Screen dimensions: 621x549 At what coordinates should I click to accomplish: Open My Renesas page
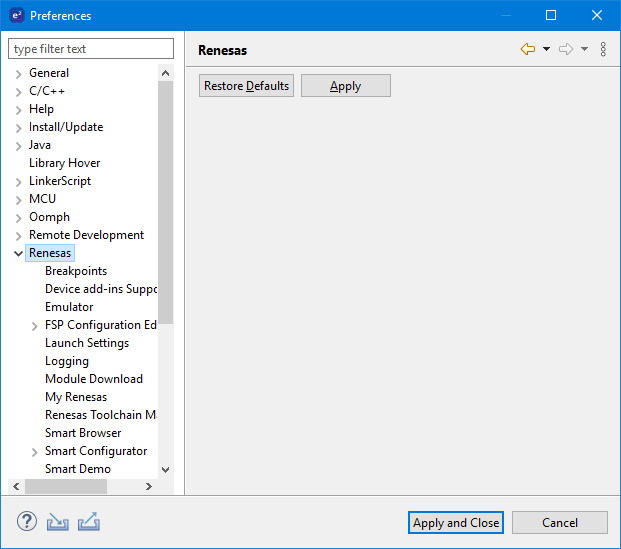(x=76, y=397)
